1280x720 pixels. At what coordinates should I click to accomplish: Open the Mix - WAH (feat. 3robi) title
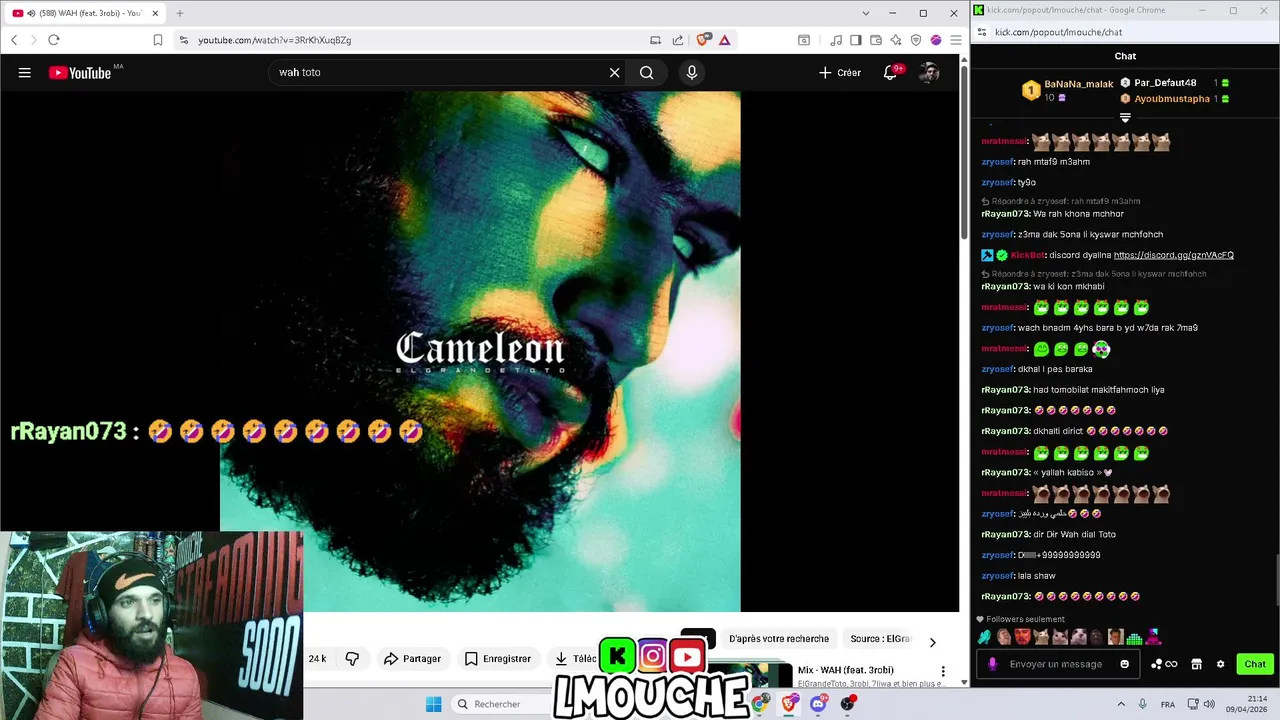(x=846, y=670)
